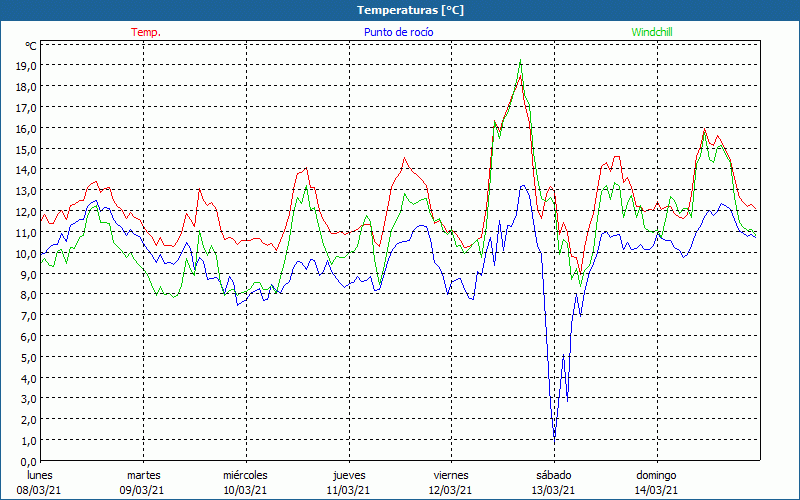The height and width of the screenshot is (500, 800).
Task: Click the 'miércoles' day label
Action: [x=245, y=475]
